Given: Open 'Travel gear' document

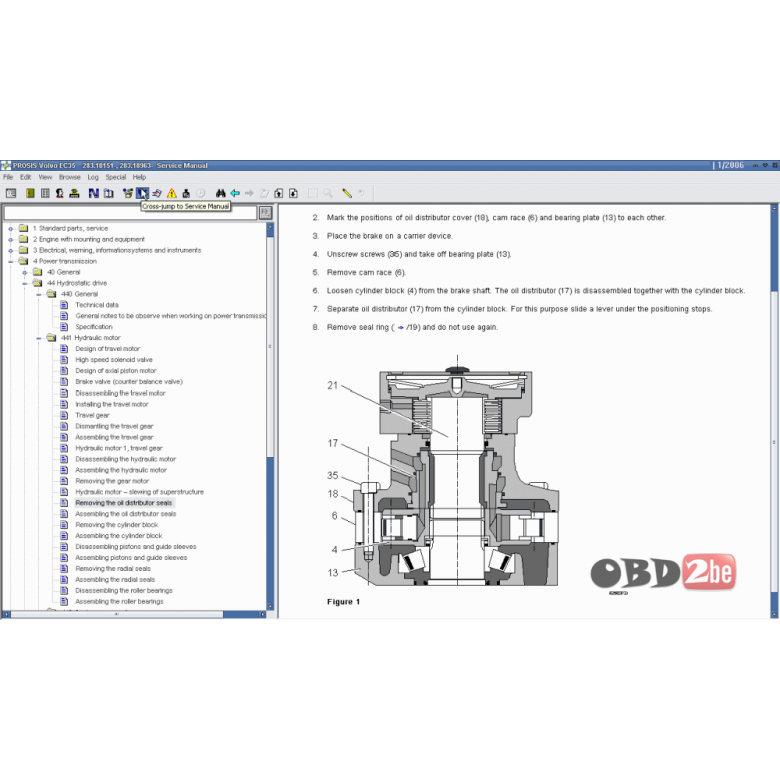Looking at the screenshot, I should [93, 415].
